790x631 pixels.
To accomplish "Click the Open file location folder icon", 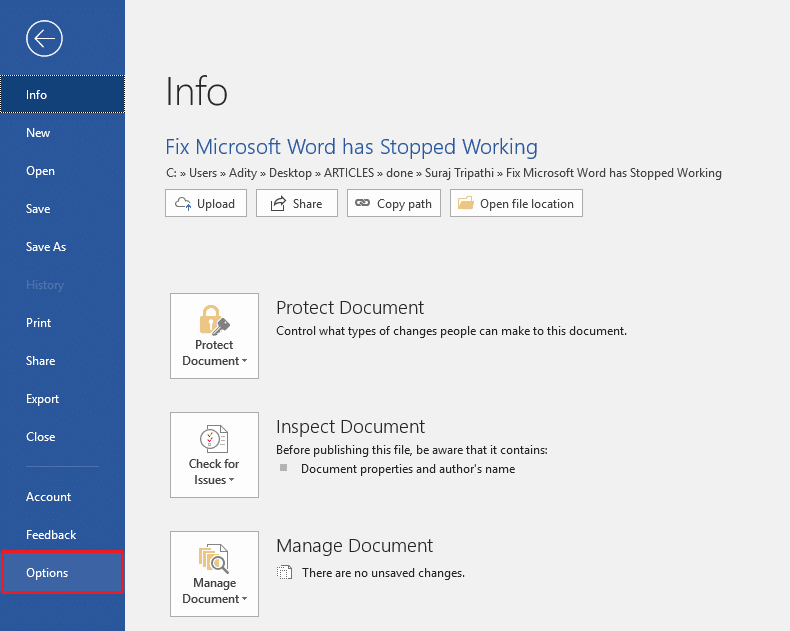I will [x=465, y=203].
